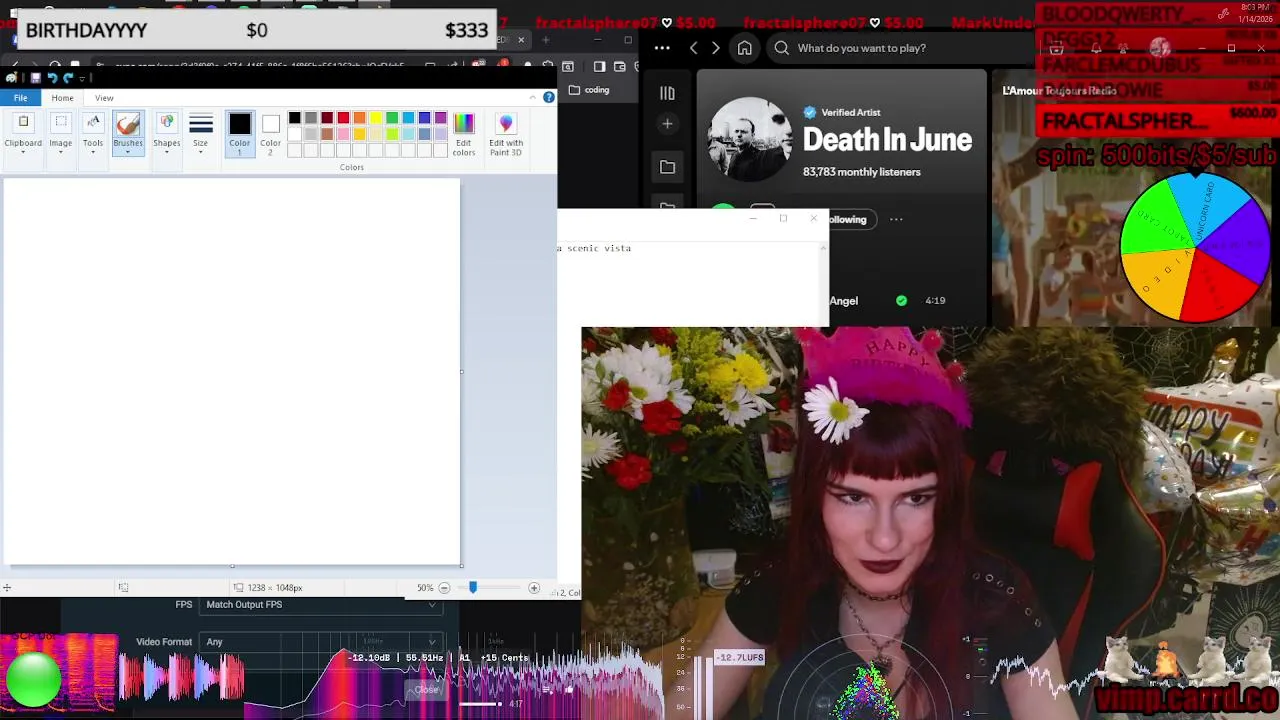Open Your Library icon in Spotify sidebar
Screen dimensions: 1280x720
(x=667, y=93)
